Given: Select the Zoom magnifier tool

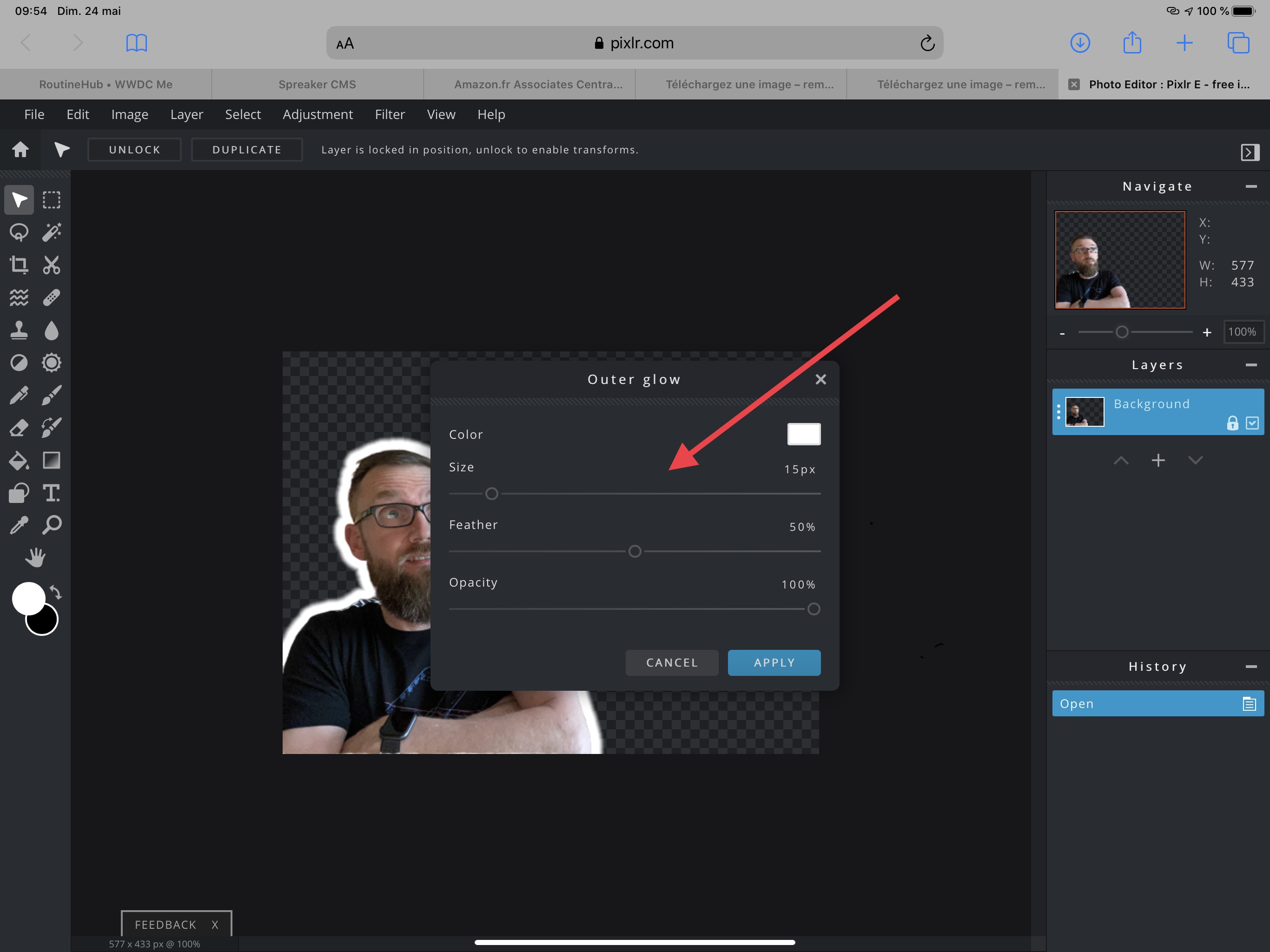Looking at the screenshot, I should coord(51,525).
